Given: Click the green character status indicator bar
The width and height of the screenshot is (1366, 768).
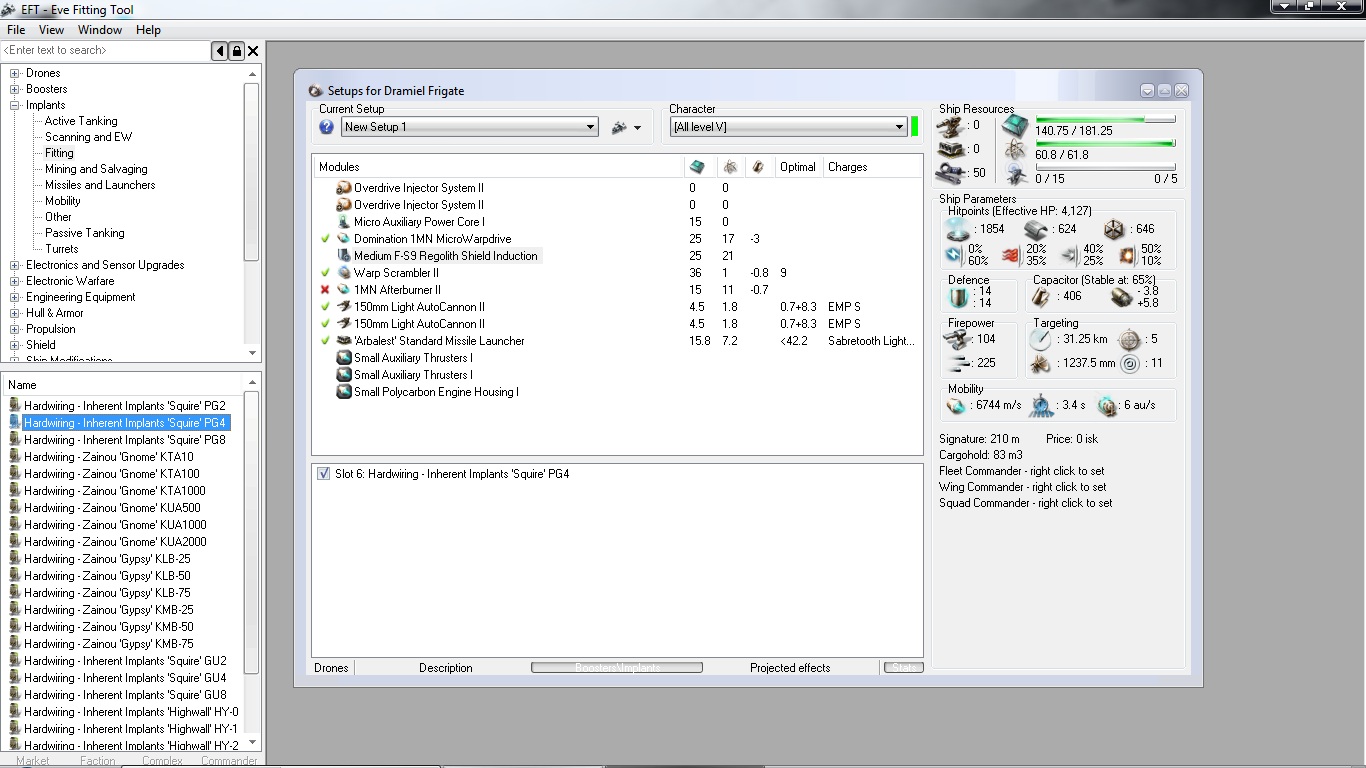Looking at the screenshot, I should (x=914, y=127).
